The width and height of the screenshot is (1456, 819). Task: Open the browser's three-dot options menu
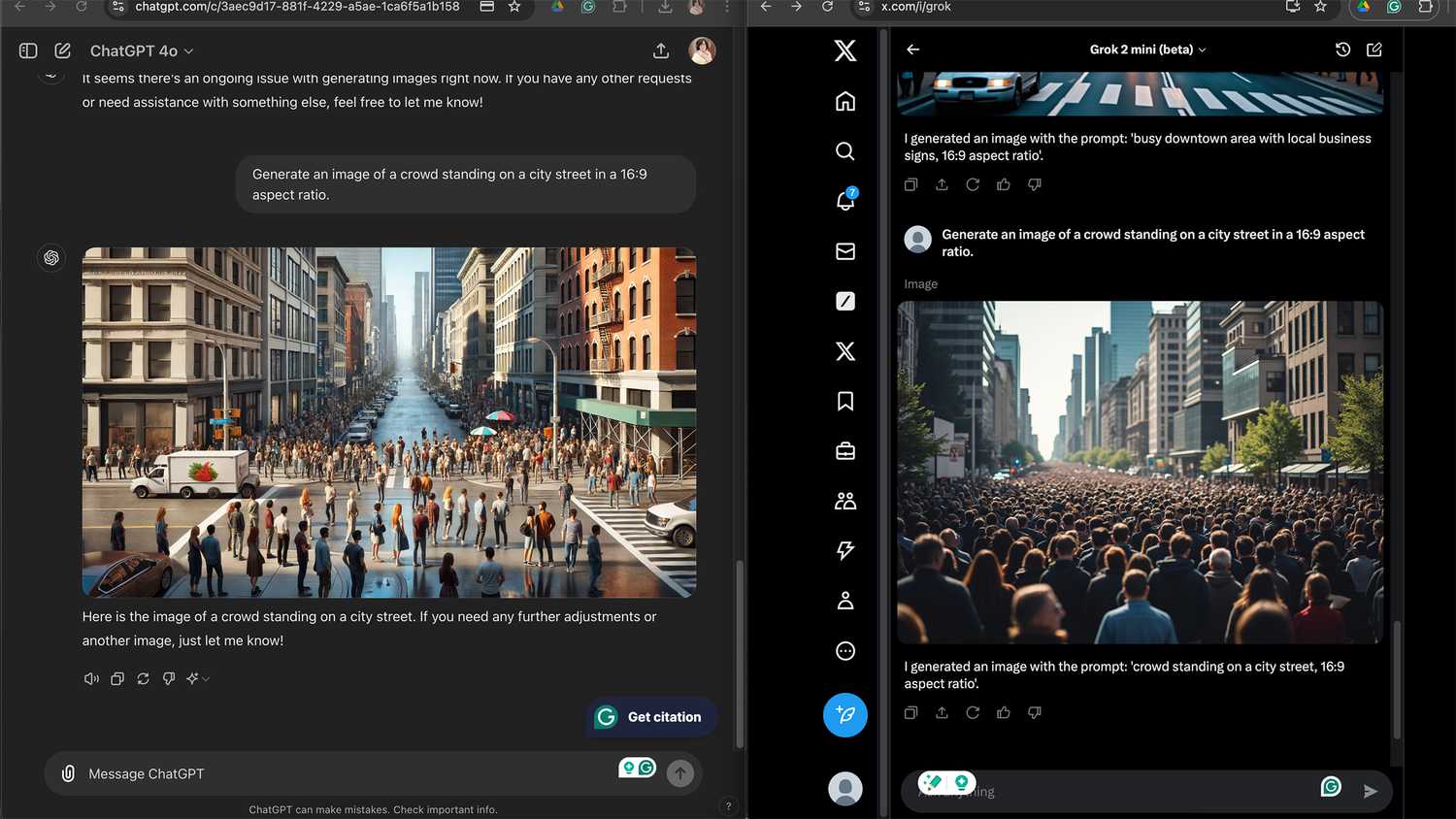725,8
